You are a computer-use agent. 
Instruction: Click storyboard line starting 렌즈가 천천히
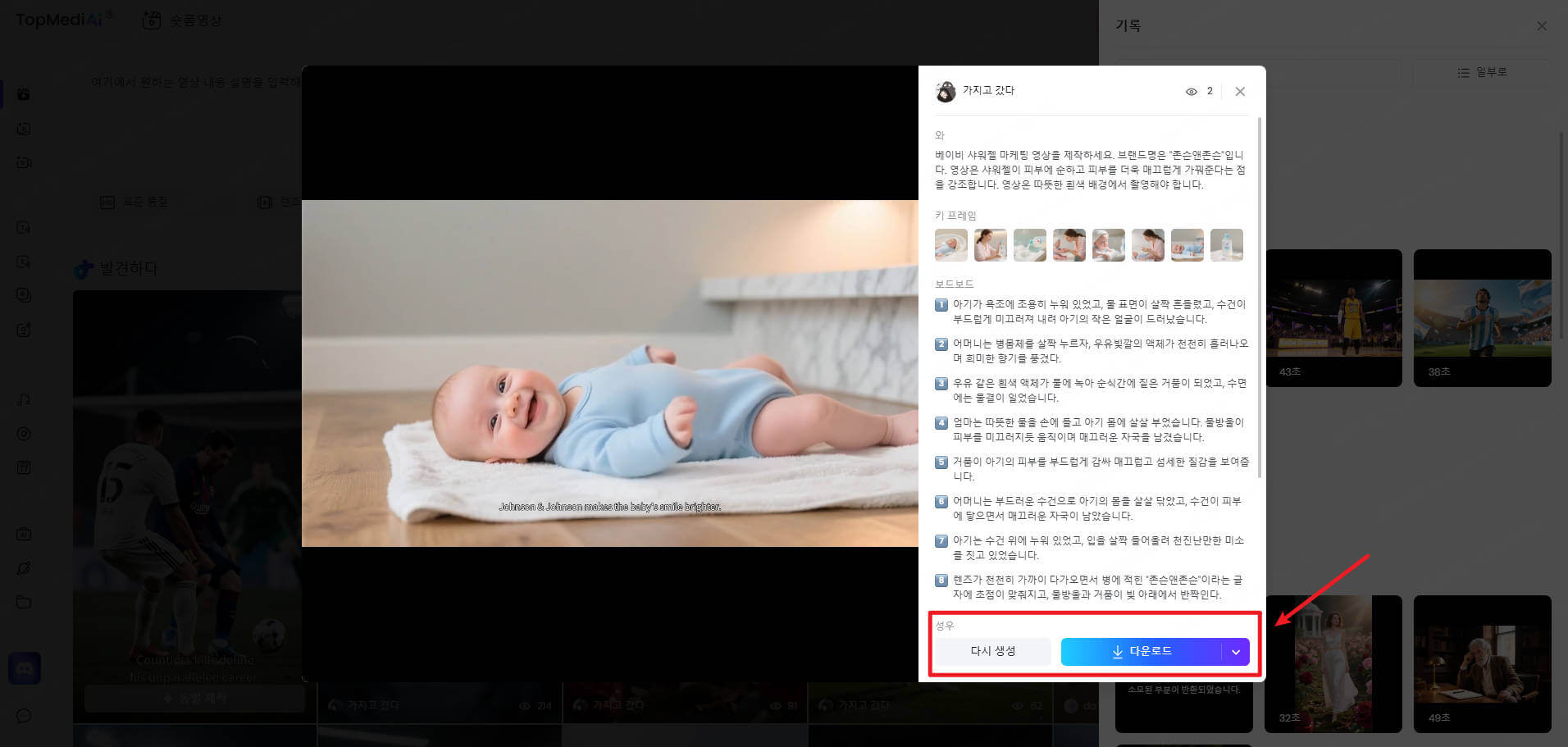click(x=1097, y=587)
